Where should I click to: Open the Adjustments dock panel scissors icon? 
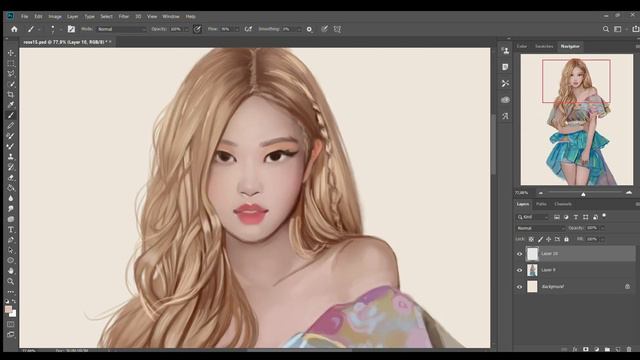click(x=505, y=83)
